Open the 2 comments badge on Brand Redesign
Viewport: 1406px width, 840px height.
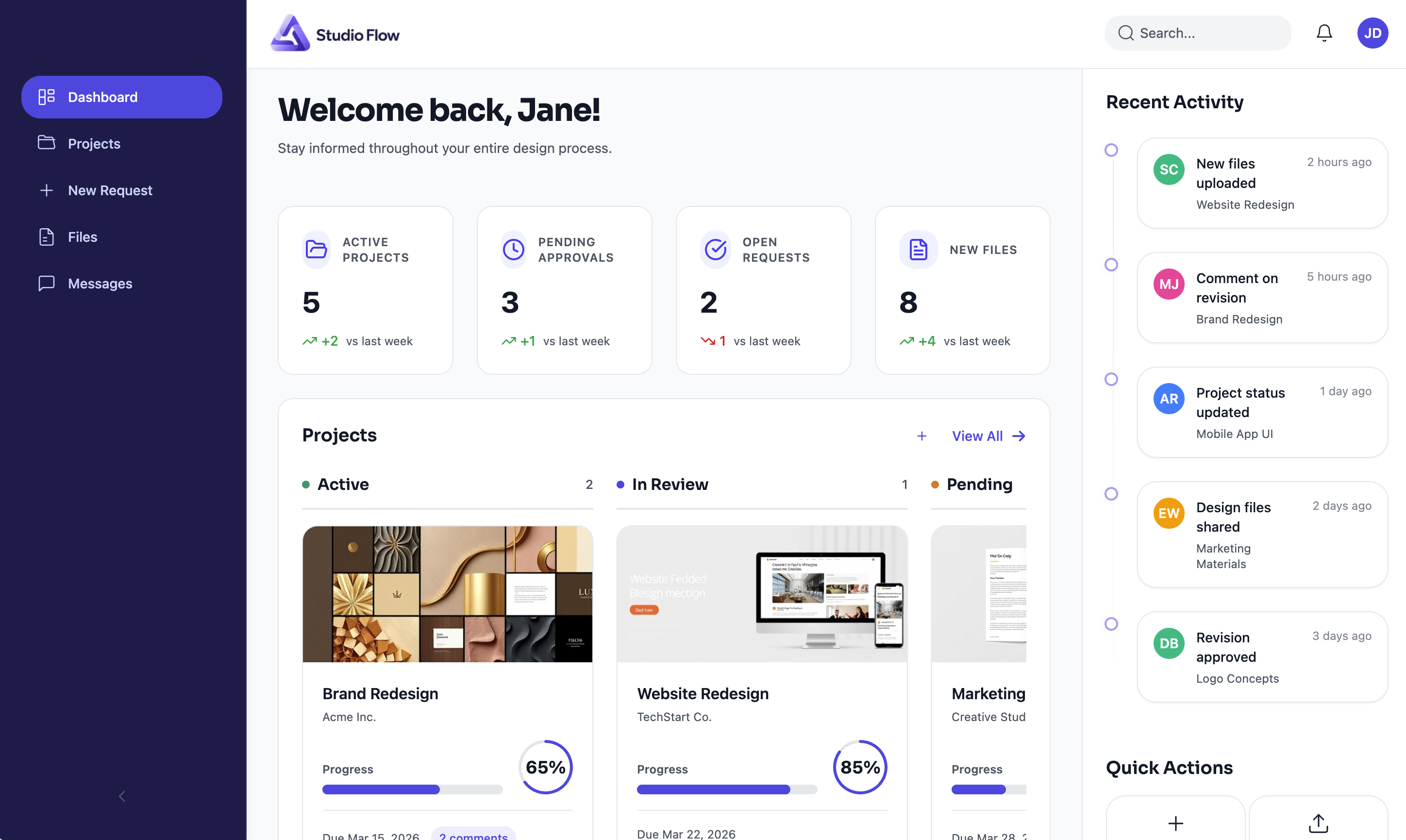click(x=473, y=834)
